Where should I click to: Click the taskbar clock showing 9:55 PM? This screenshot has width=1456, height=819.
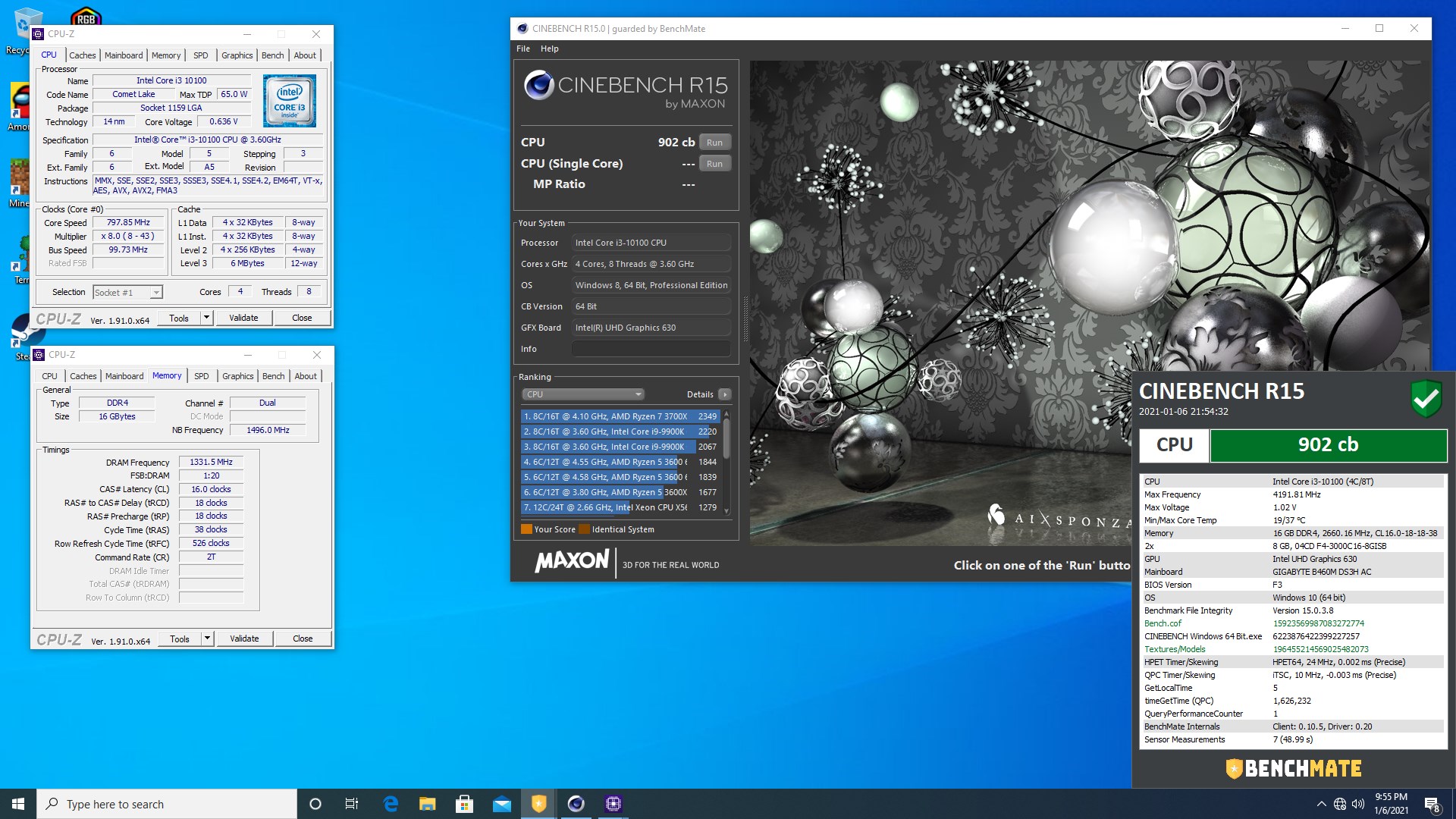(1392, 804)
